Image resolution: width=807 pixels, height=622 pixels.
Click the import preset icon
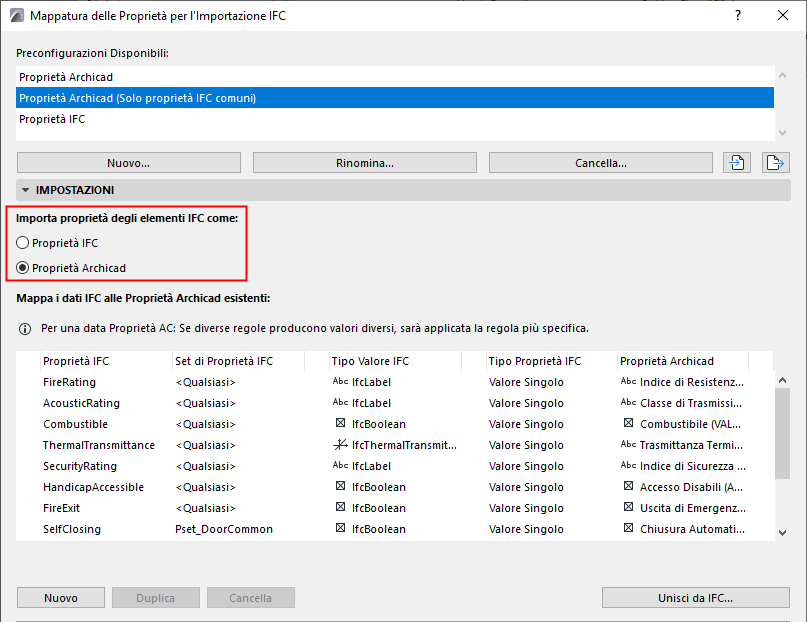coord(738,163)
